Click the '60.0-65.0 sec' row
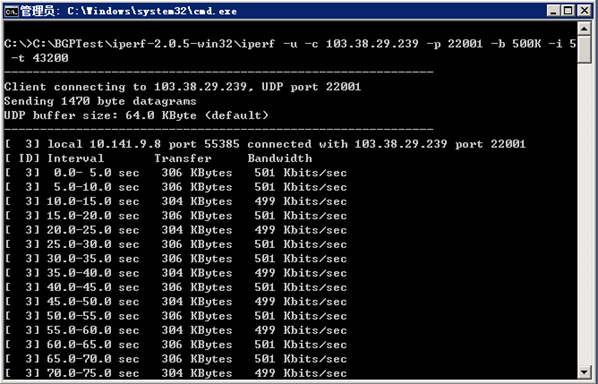 [176, 345]
